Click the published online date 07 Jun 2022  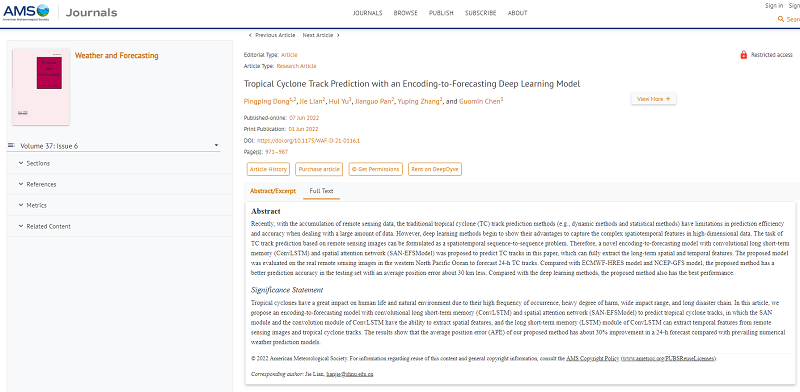pos(304,118)
